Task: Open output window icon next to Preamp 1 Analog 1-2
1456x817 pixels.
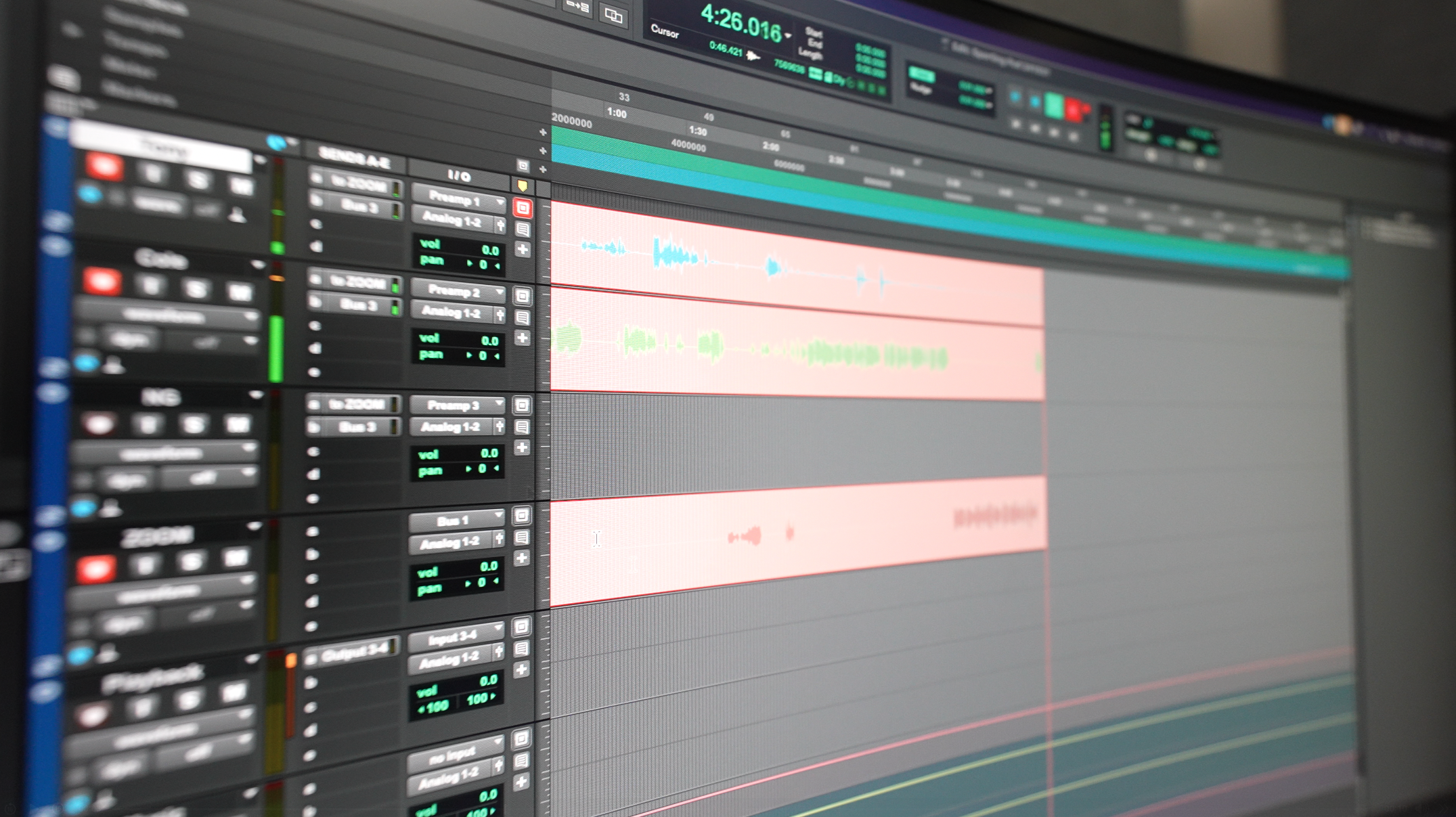Action: pyautogui.click(x=500, y=225)
